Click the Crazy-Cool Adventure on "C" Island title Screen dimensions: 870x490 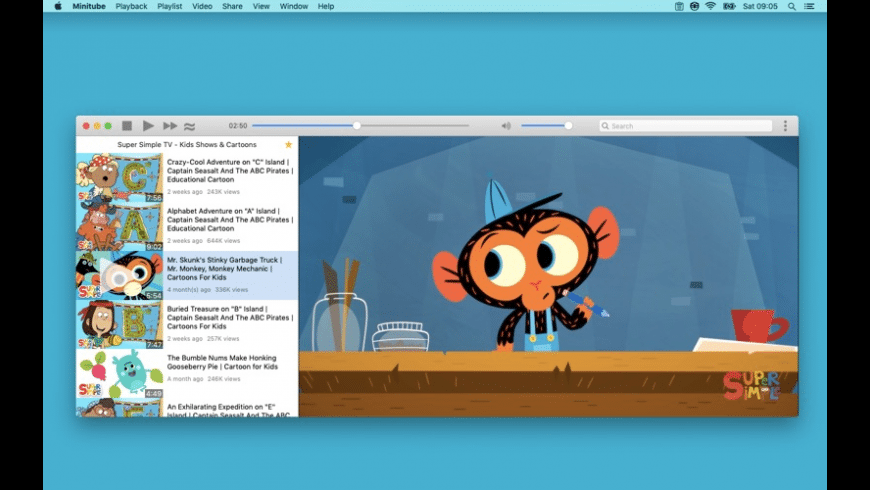pos(230,171)
